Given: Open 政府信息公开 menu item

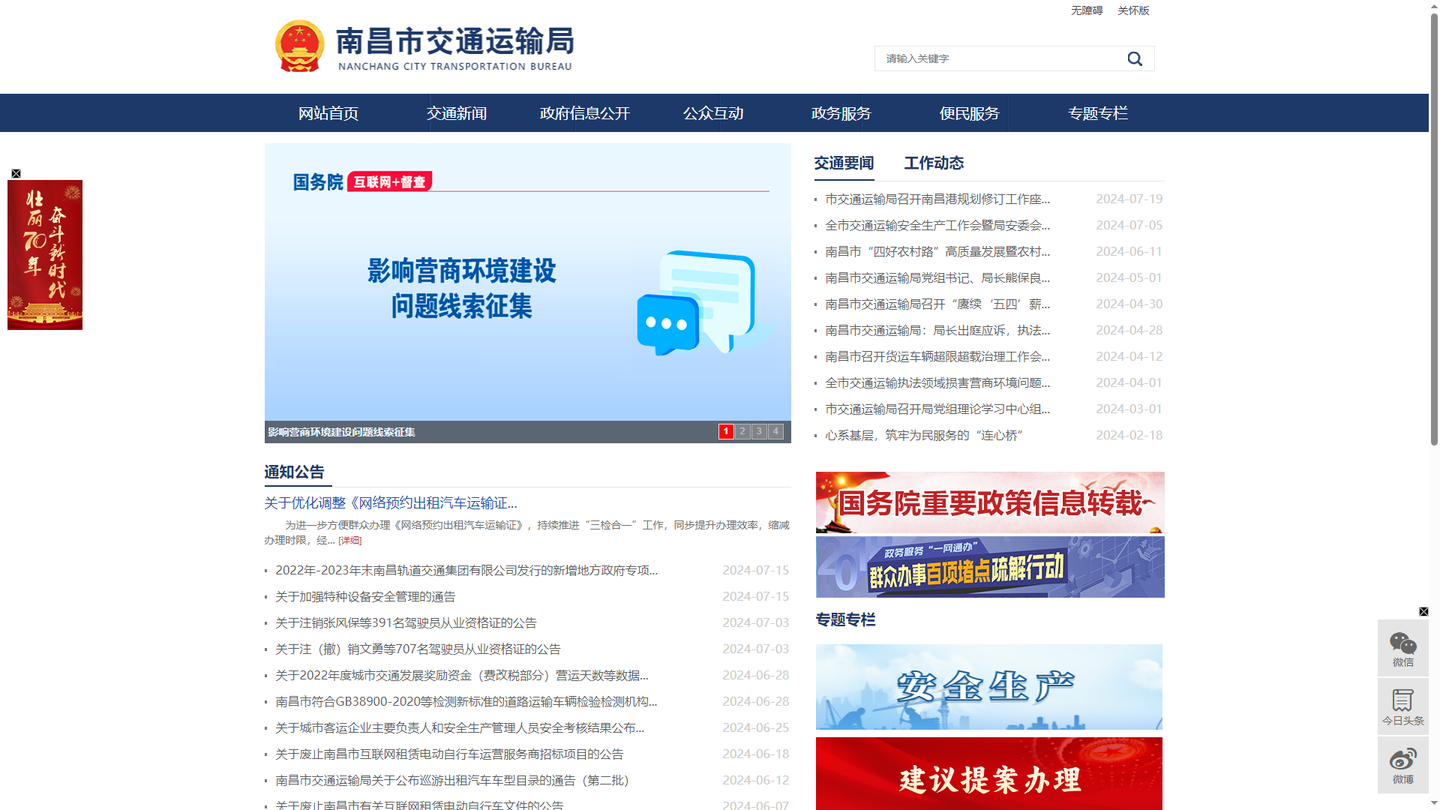Looking at the screenshot, I should tap(585, 113).
